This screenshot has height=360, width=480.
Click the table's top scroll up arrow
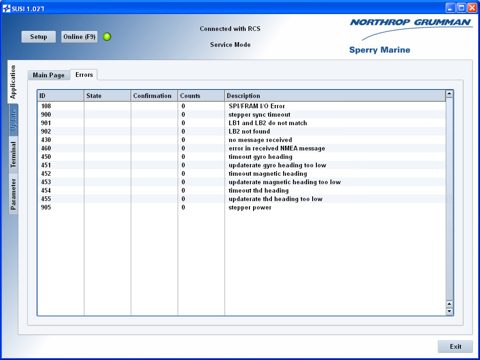pyautogui.click(x=449, y=94)
